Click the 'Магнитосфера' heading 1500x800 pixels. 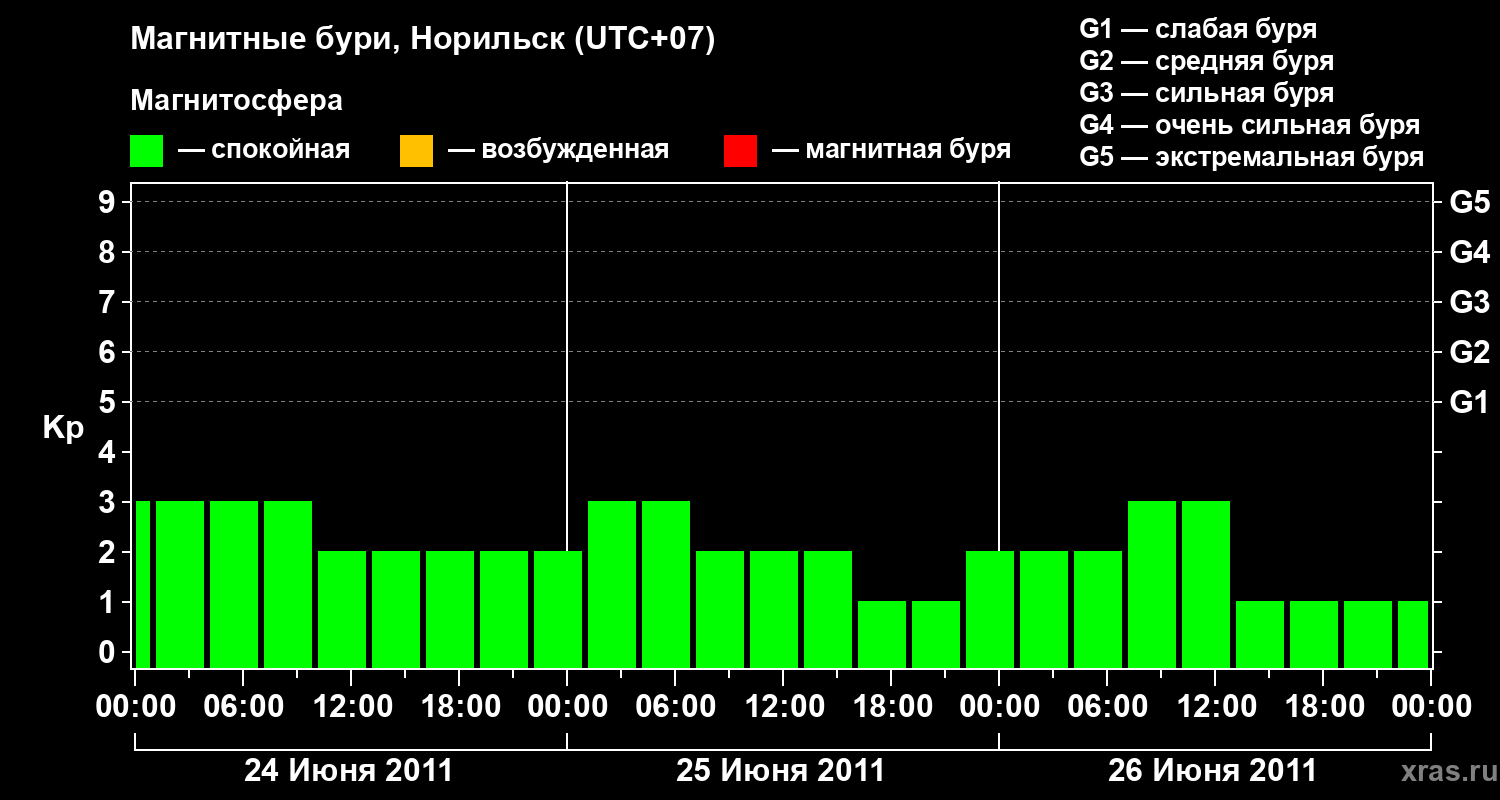pyautogui.click(x=237, y=101)
